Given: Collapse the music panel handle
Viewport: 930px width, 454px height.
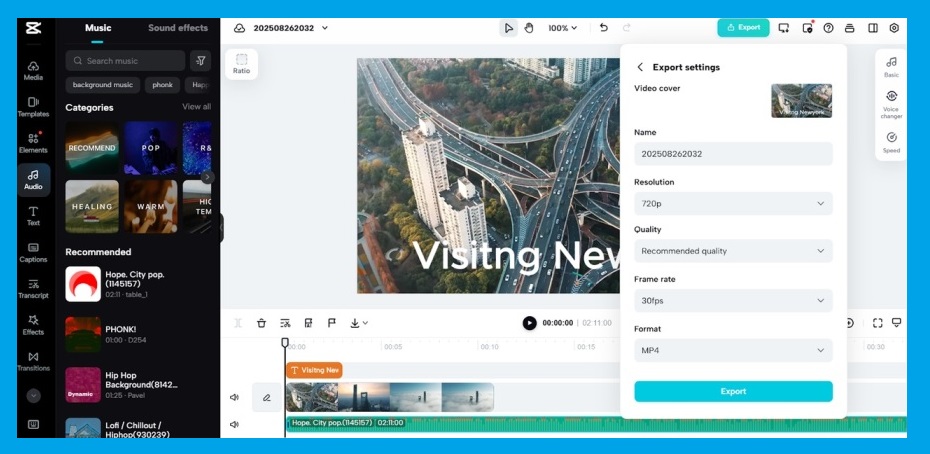Looking at the screenshot, I should (x=222, y=228).
